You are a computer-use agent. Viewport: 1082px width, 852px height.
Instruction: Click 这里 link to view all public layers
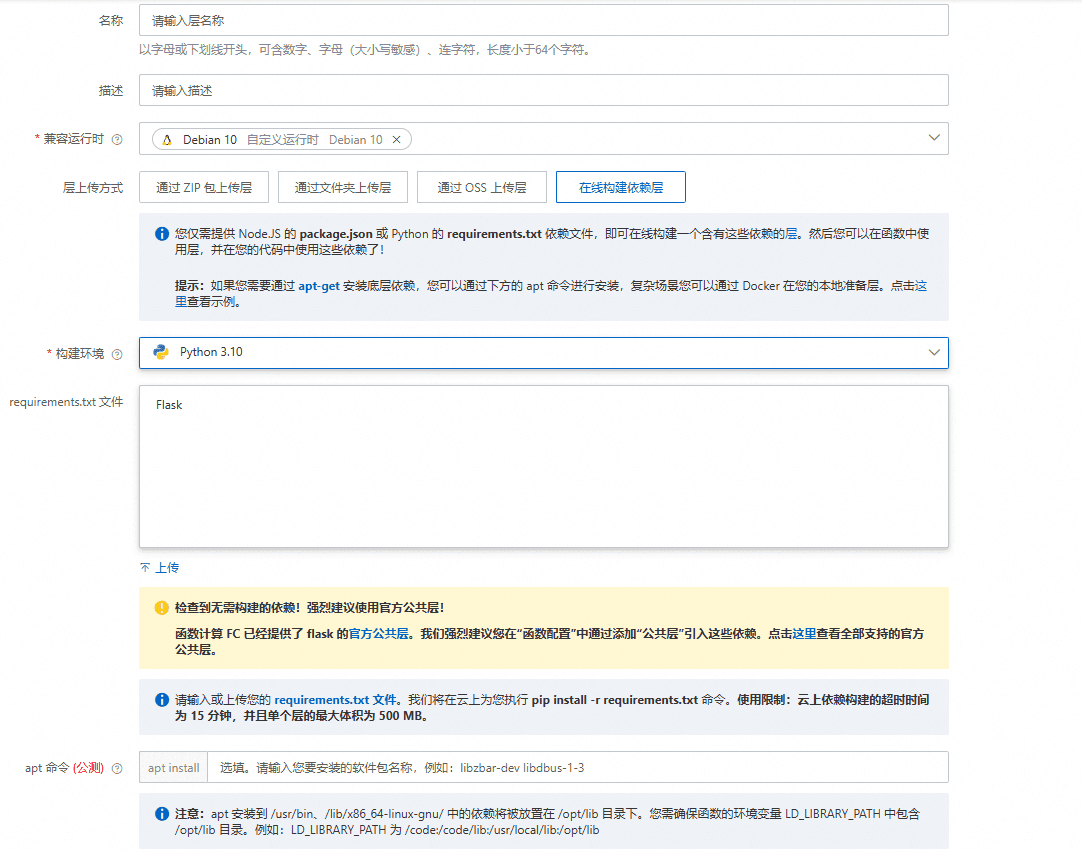(x=804, y=634)
